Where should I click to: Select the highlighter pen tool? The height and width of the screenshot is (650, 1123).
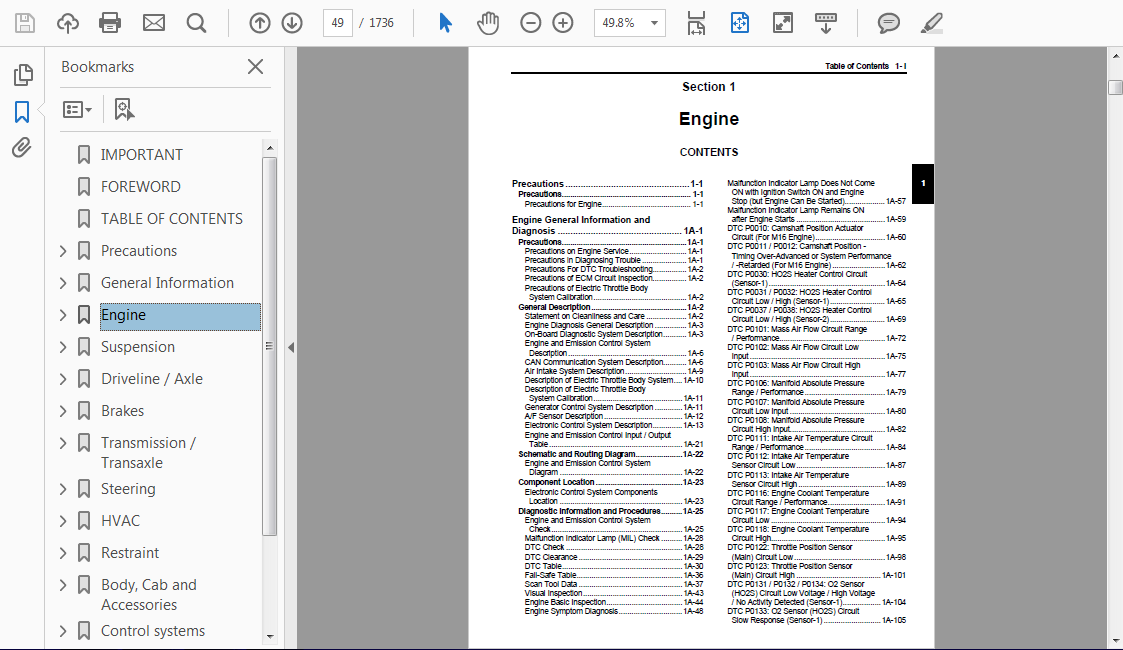[931, 23]
